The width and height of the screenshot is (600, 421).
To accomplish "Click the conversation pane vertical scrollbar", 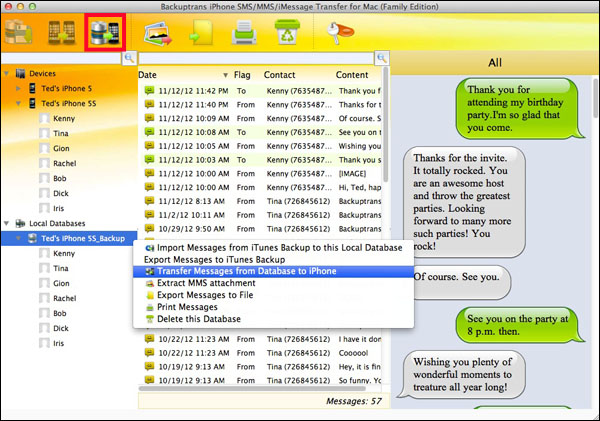I will (x=595, y=98).
